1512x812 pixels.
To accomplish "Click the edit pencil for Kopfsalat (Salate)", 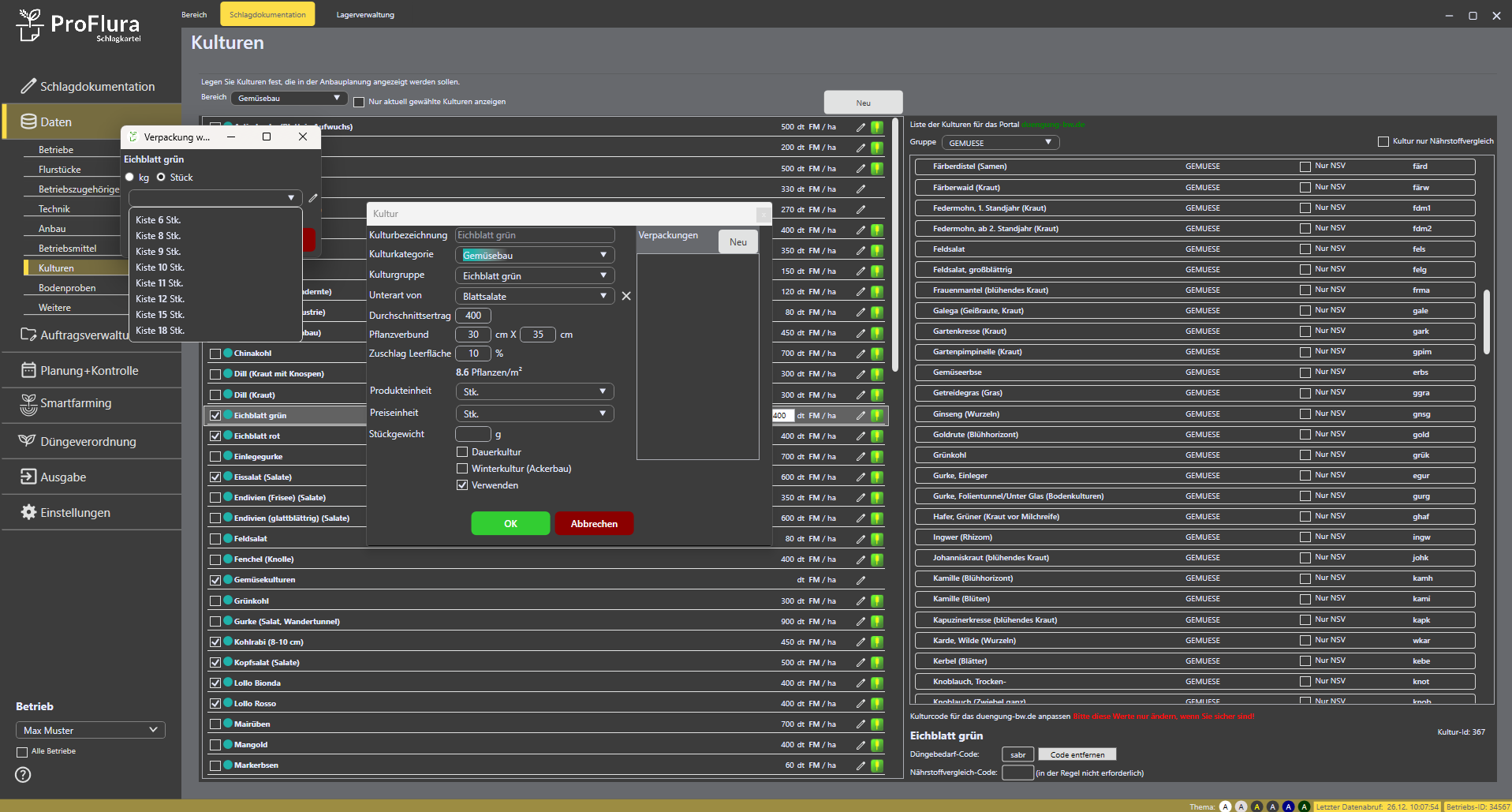I will [861, 663].
